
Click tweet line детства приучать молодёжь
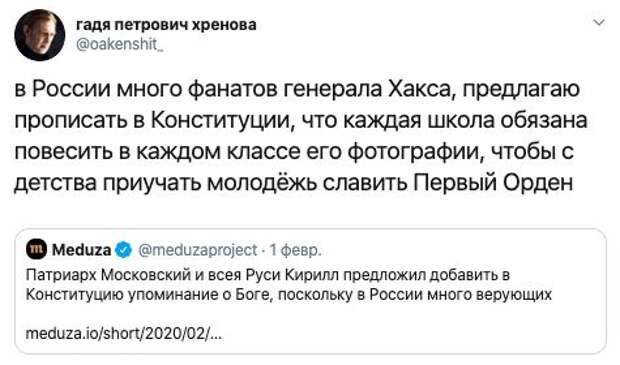[293, 183]
